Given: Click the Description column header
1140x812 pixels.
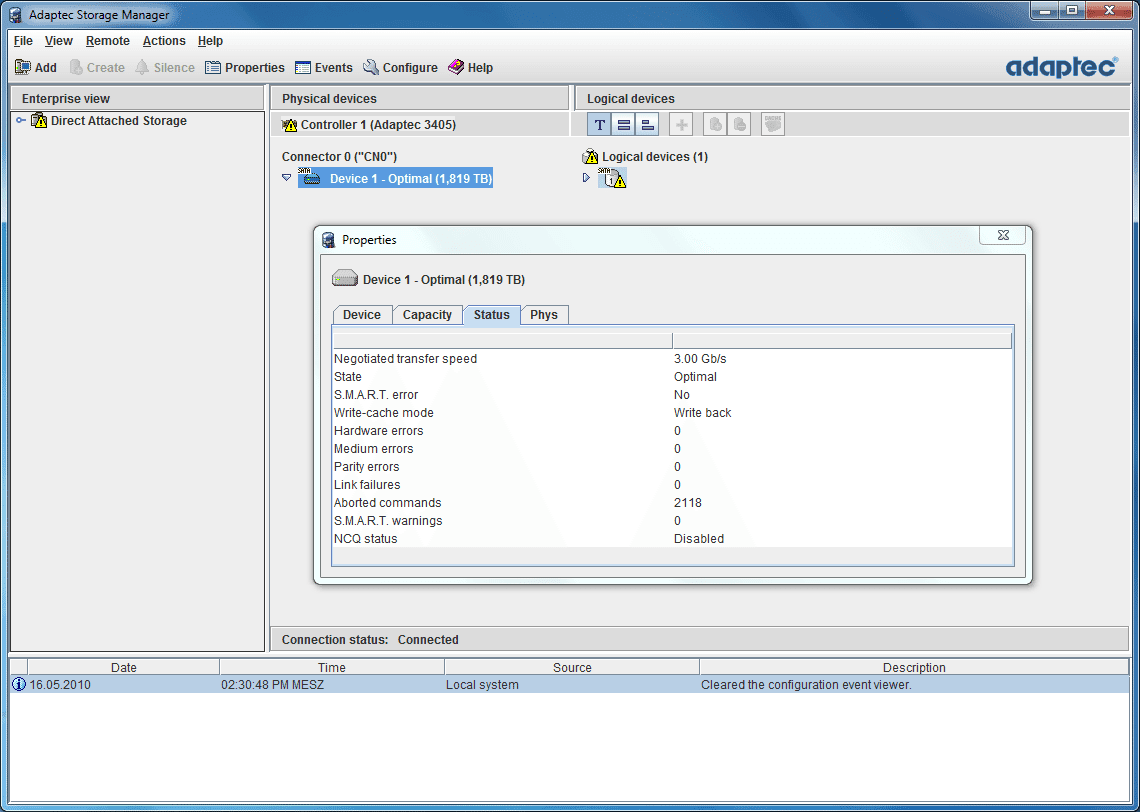Looking at the screenshot, I should (x=914, y=667).
